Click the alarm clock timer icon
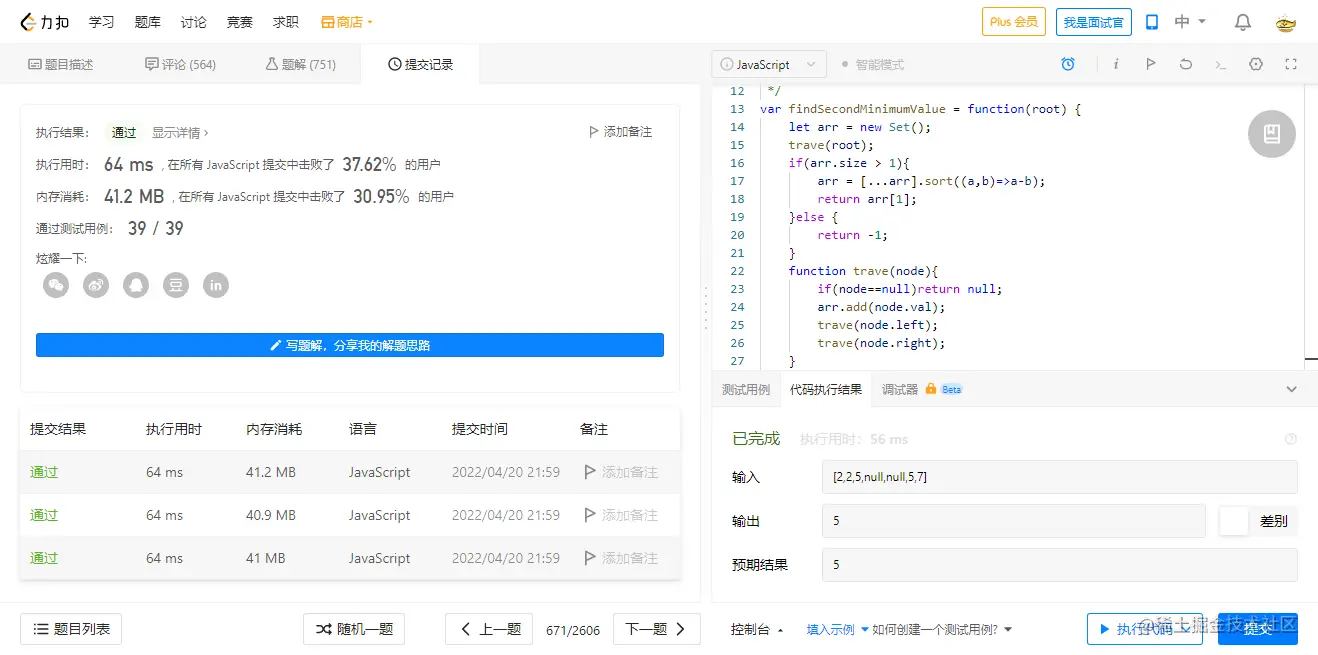1318x655 pixels. click(x=1068, y=64)
